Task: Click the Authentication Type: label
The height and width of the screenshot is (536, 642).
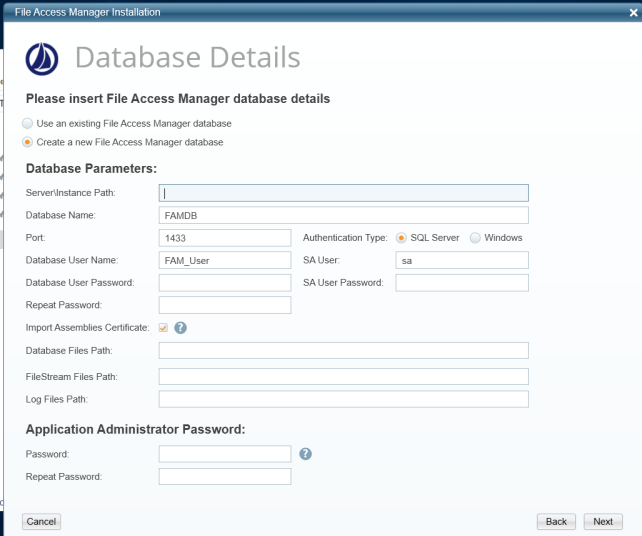Action: [x=345, y=238]
